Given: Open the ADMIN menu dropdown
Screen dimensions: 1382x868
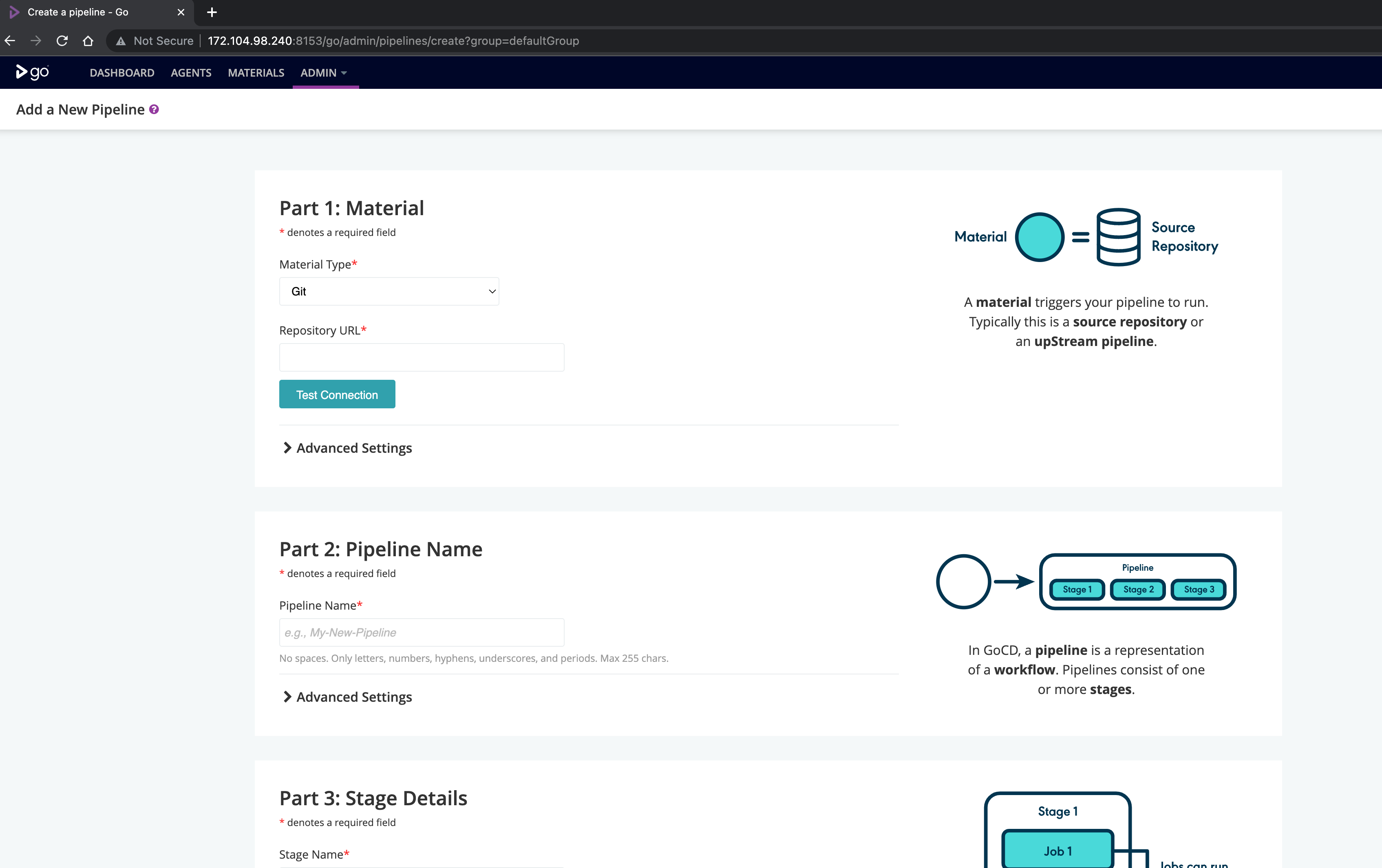Looking at the screenshot, I should click(x=324, y=73).
